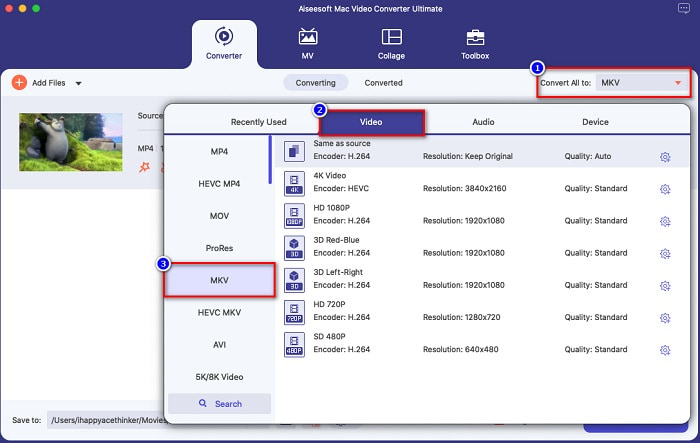
Task: Click the HD 1080P preset icon
Action: (x=294, y=216)
